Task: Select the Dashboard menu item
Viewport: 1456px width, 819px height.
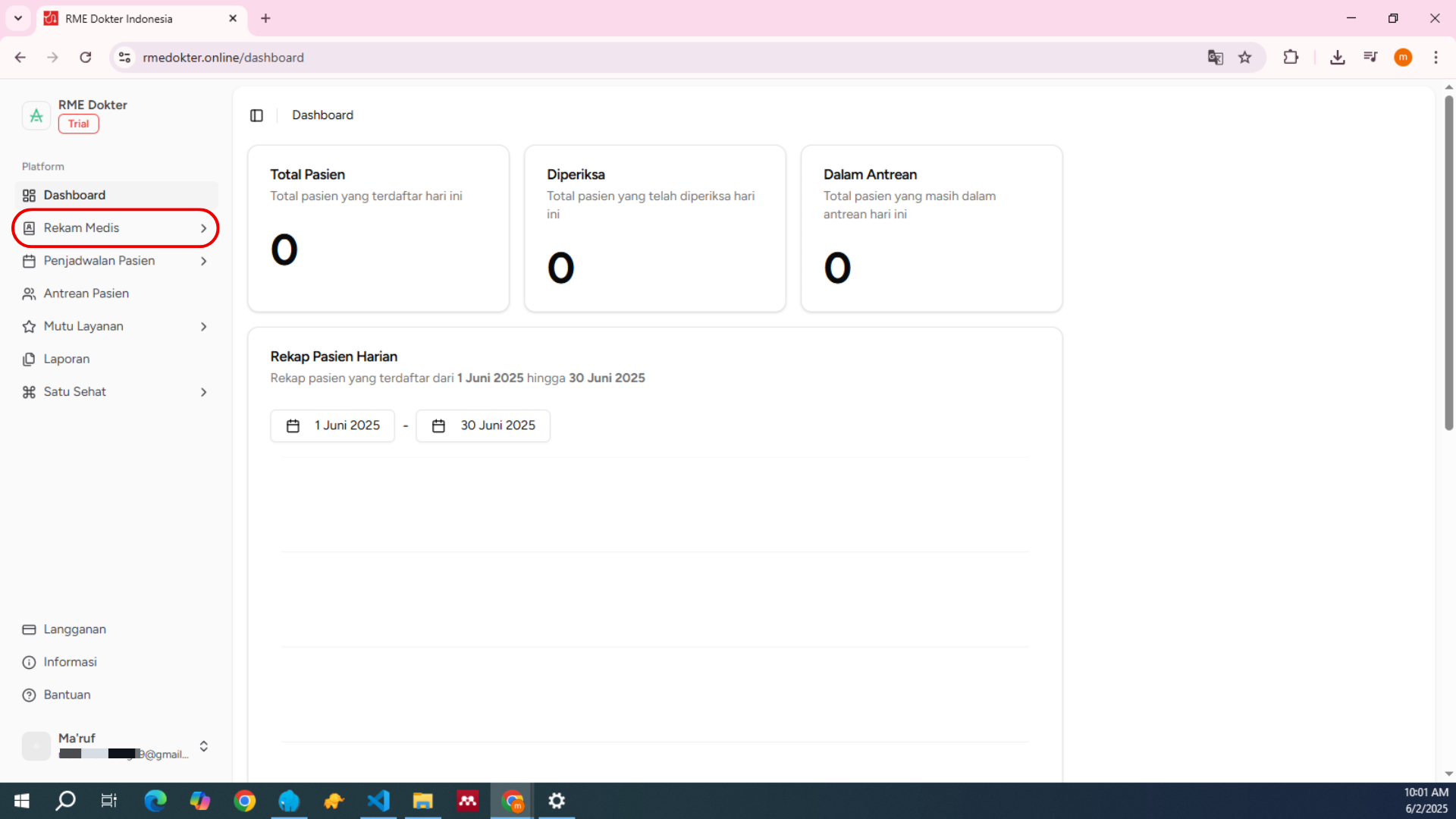Action: coord(74,195)
